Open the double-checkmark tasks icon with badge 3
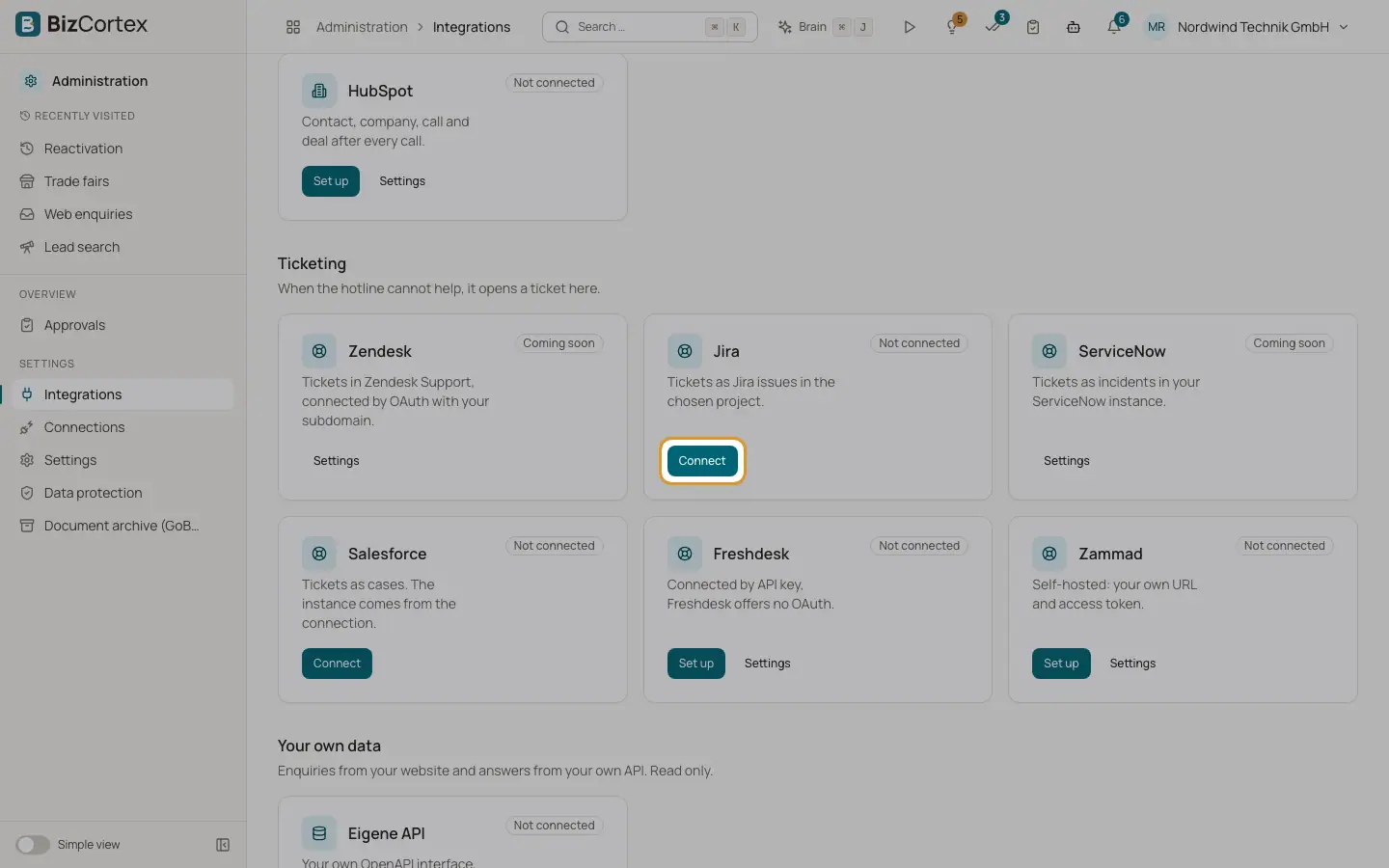 994,26
